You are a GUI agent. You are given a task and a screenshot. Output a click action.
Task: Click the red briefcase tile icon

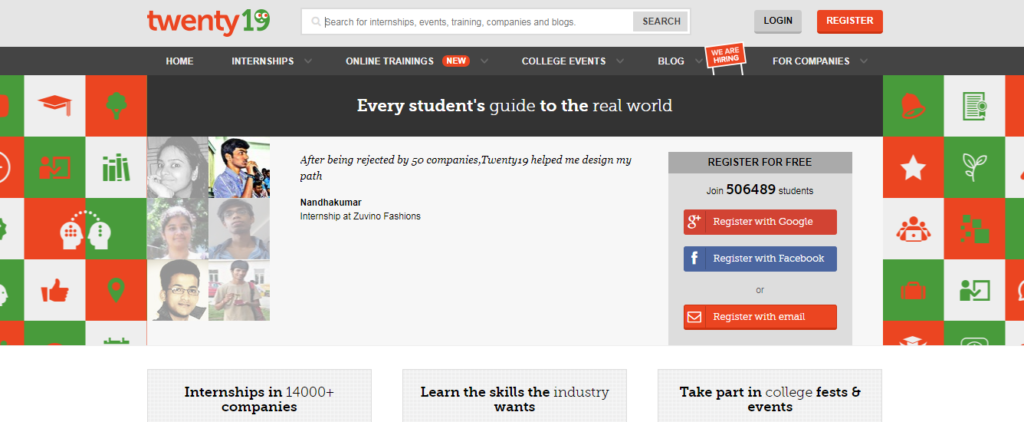click(x=913, y=290)
